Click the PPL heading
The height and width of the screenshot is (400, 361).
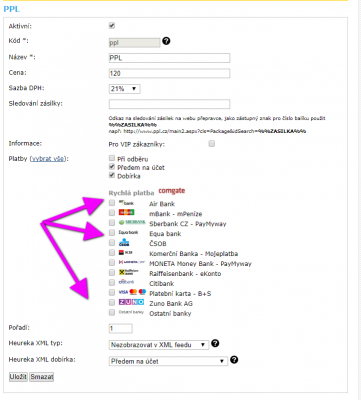(12, 9)
